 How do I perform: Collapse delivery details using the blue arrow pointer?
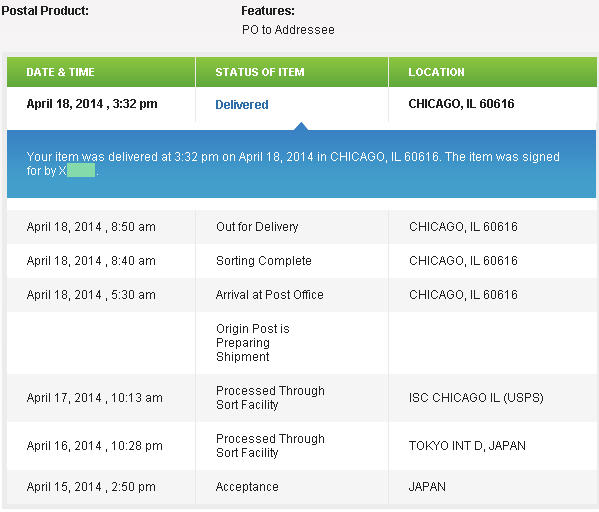click(x=301, y=126)
